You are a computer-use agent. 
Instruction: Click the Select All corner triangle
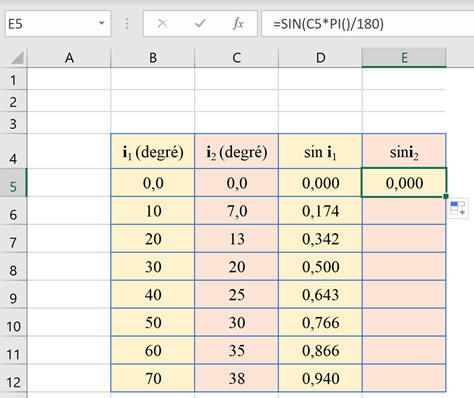tap(17, 58)
